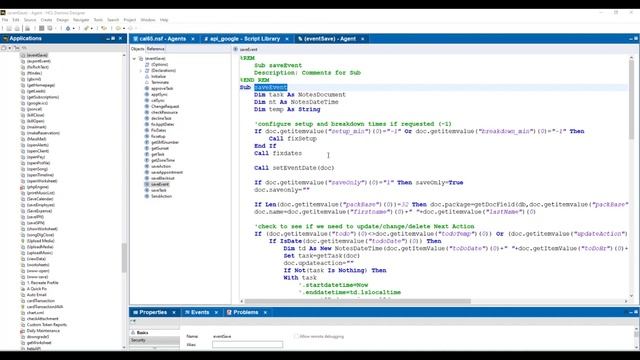Select (eventSave) agent in Applications list
Screen dimensions: 640x360
(37, 55)
